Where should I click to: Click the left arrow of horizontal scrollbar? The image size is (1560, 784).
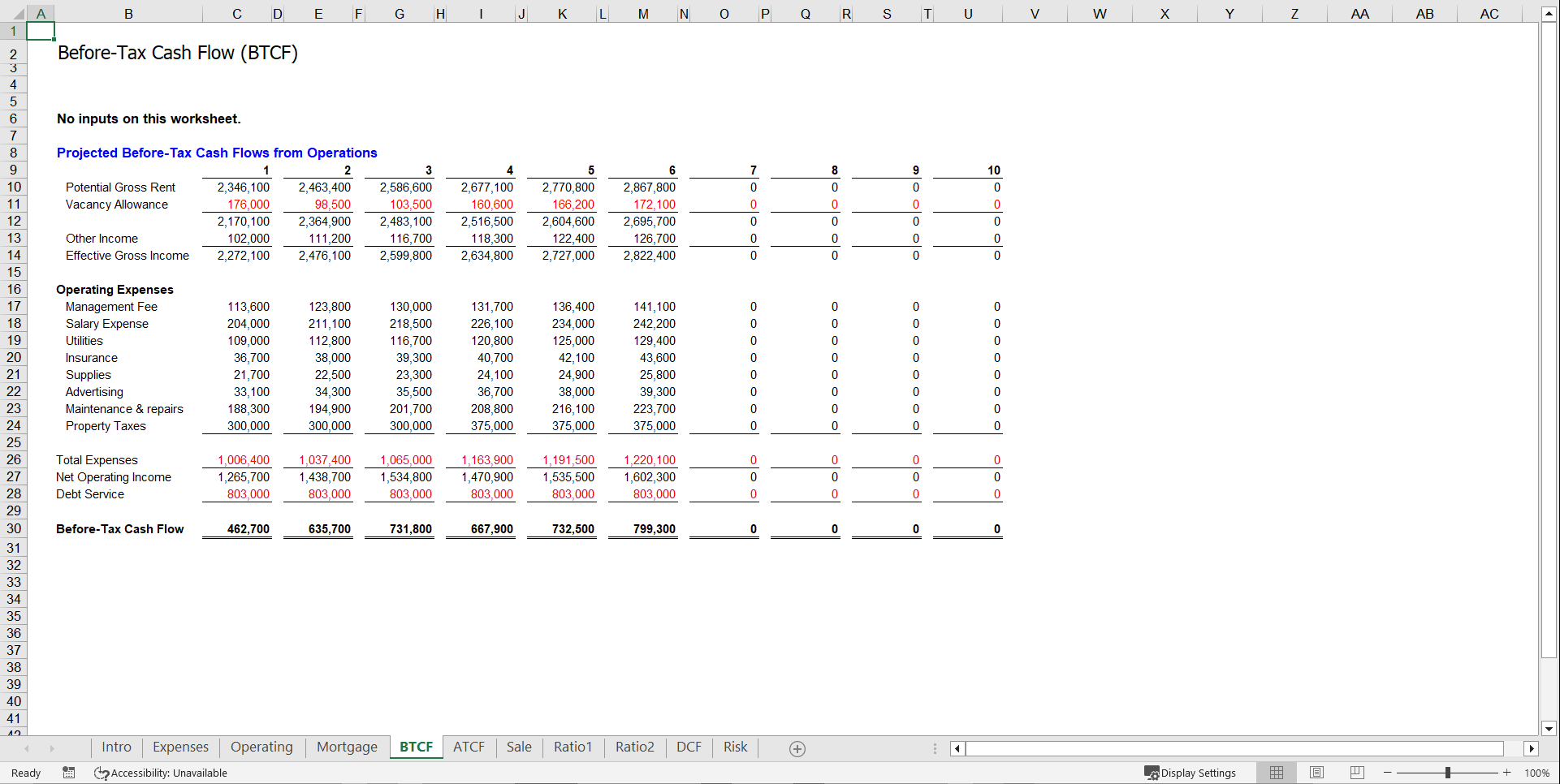[957, 747]
